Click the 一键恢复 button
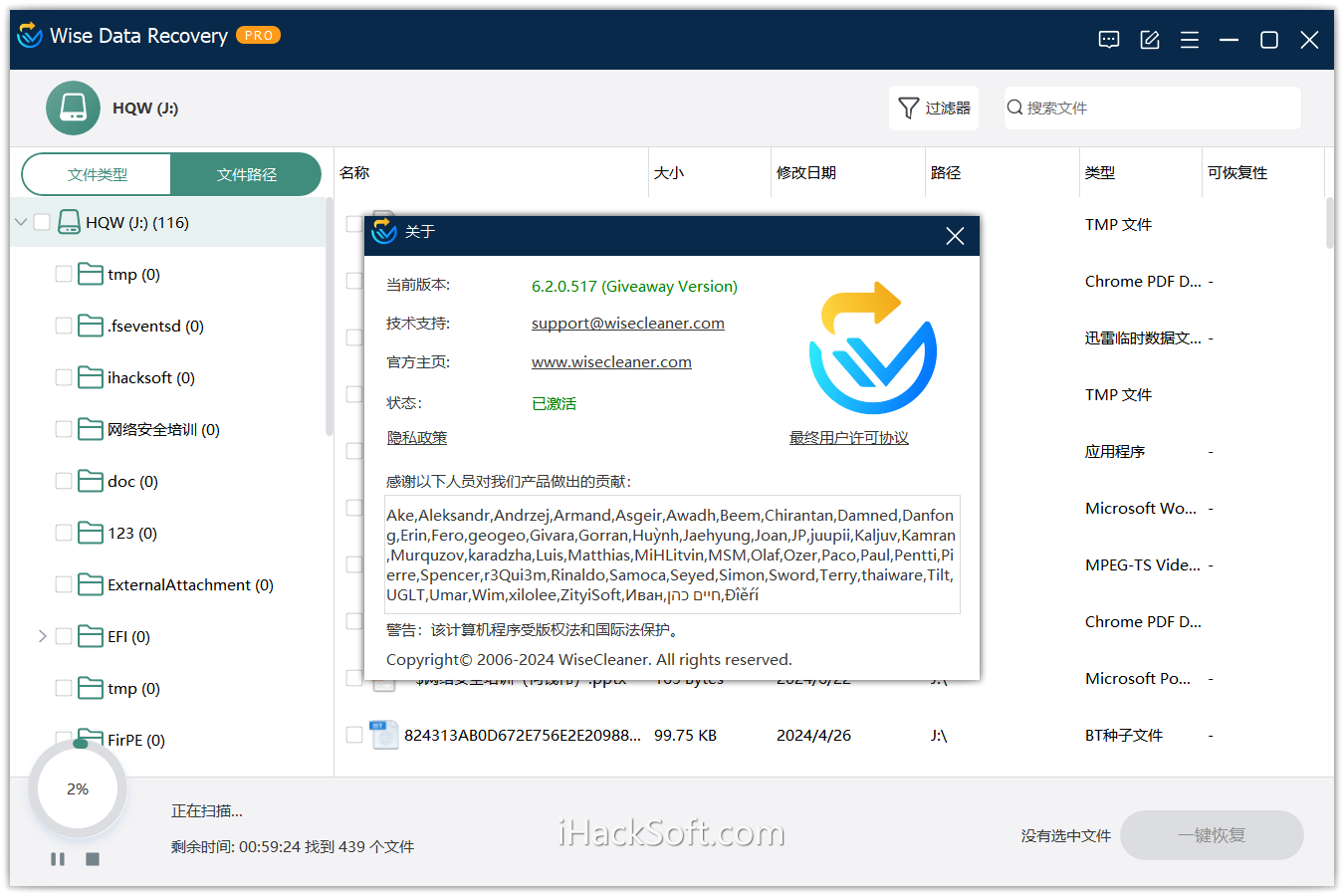1344x896 pixels. click(1212, 835)
